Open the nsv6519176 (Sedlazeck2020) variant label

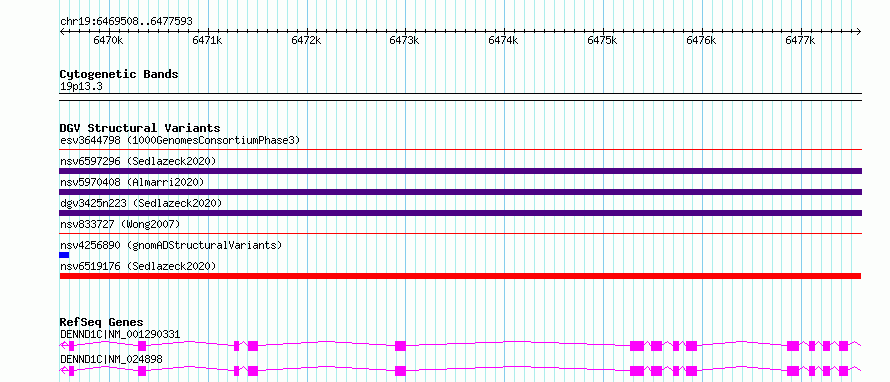(x=138, y=266)
